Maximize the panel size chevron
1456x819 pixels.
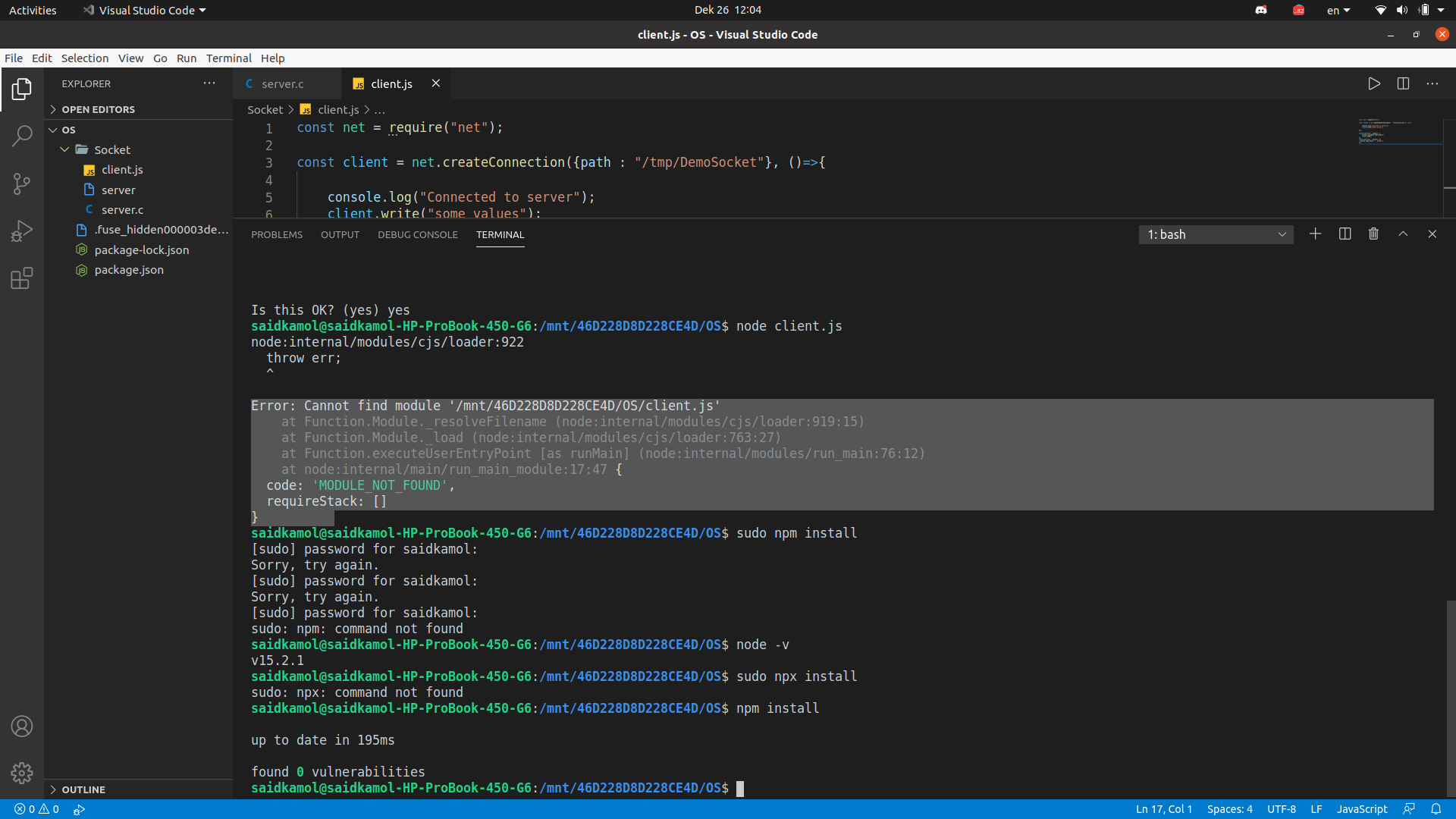coord(1403,234)
